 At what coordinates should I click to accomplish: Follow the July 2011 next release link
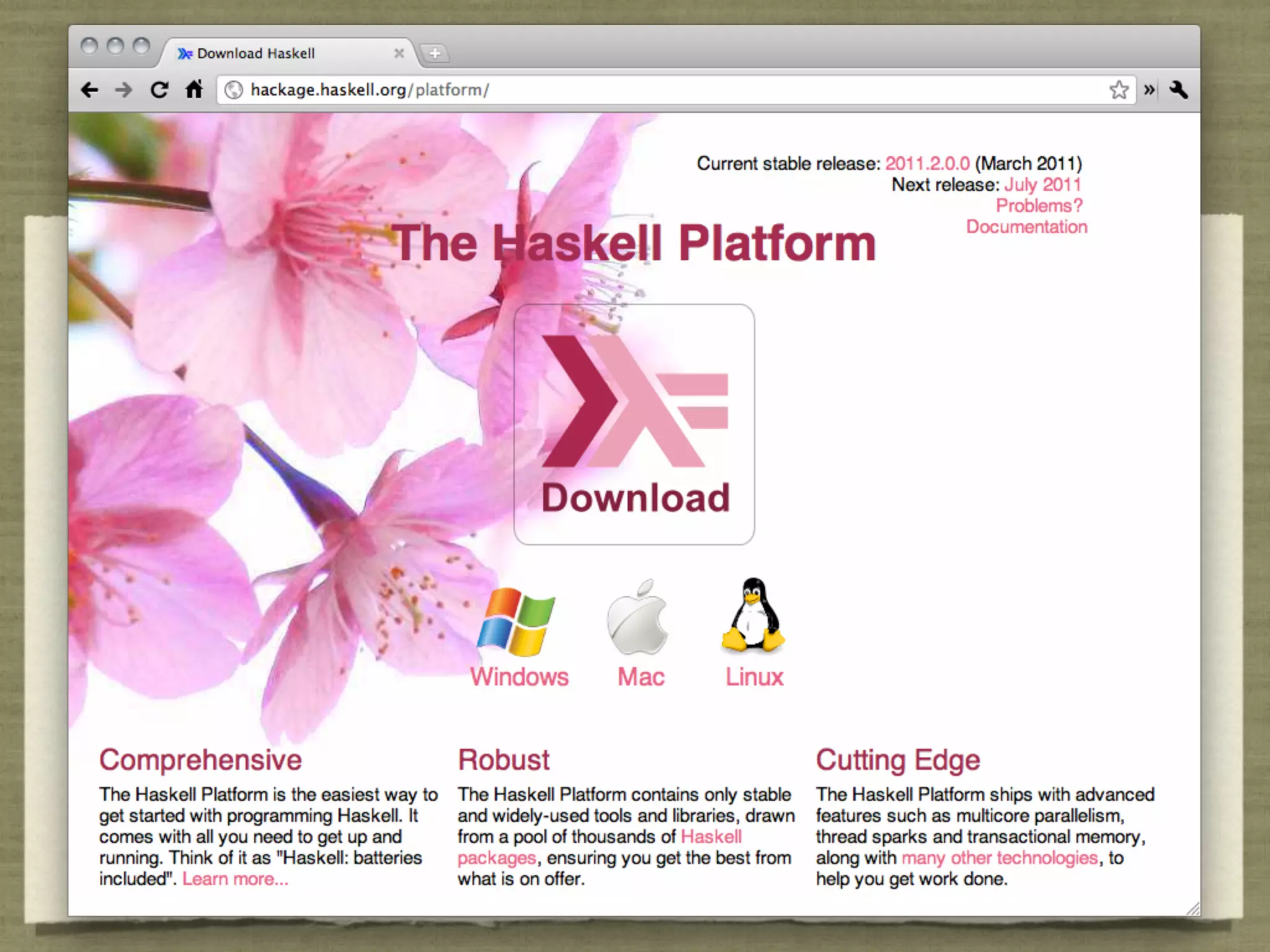click(1042, 185)
